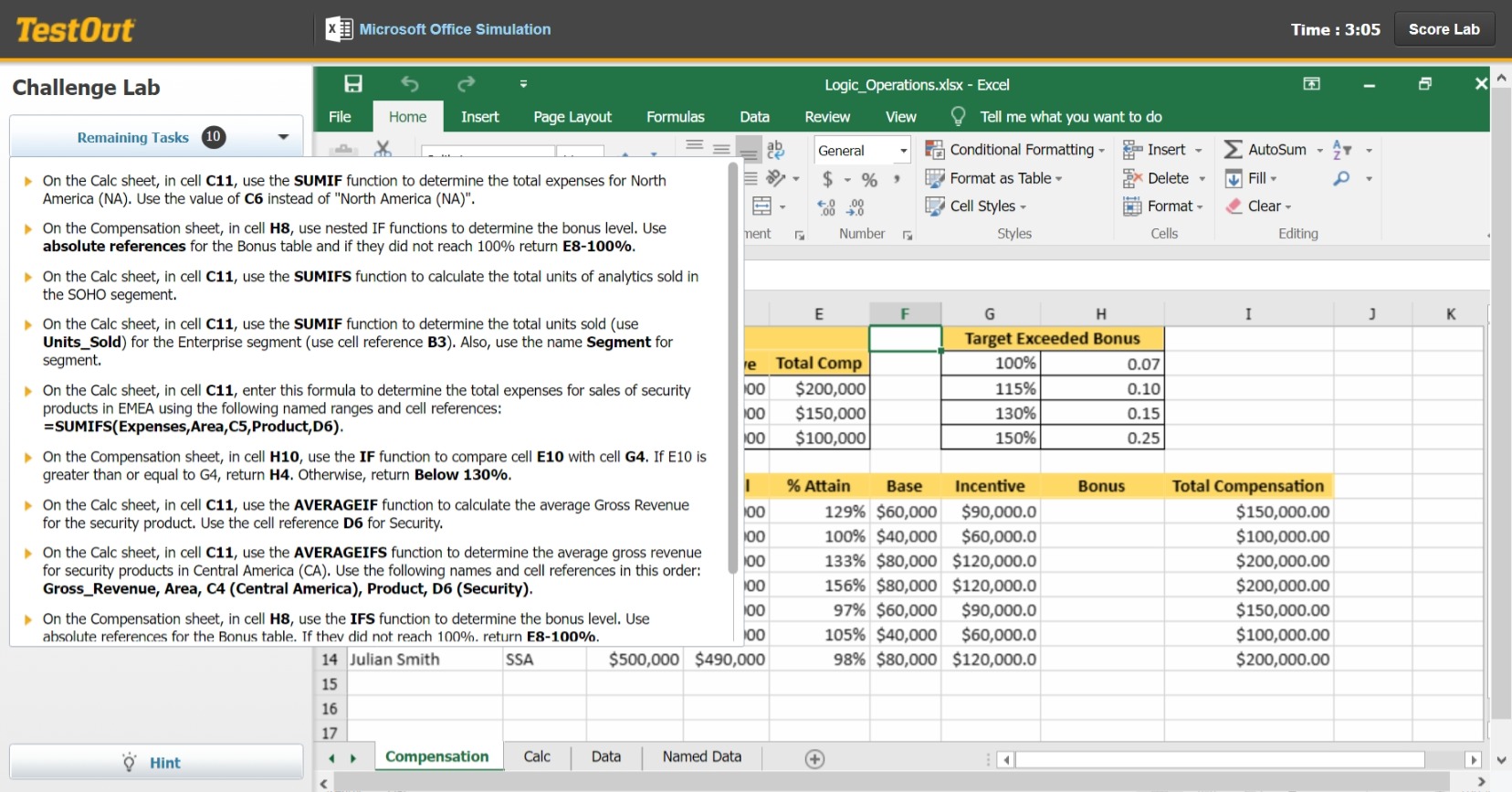Switch to the Named Data sheet tab
The width and height of the screenshot is (1512, 792).
pos(701,756)
